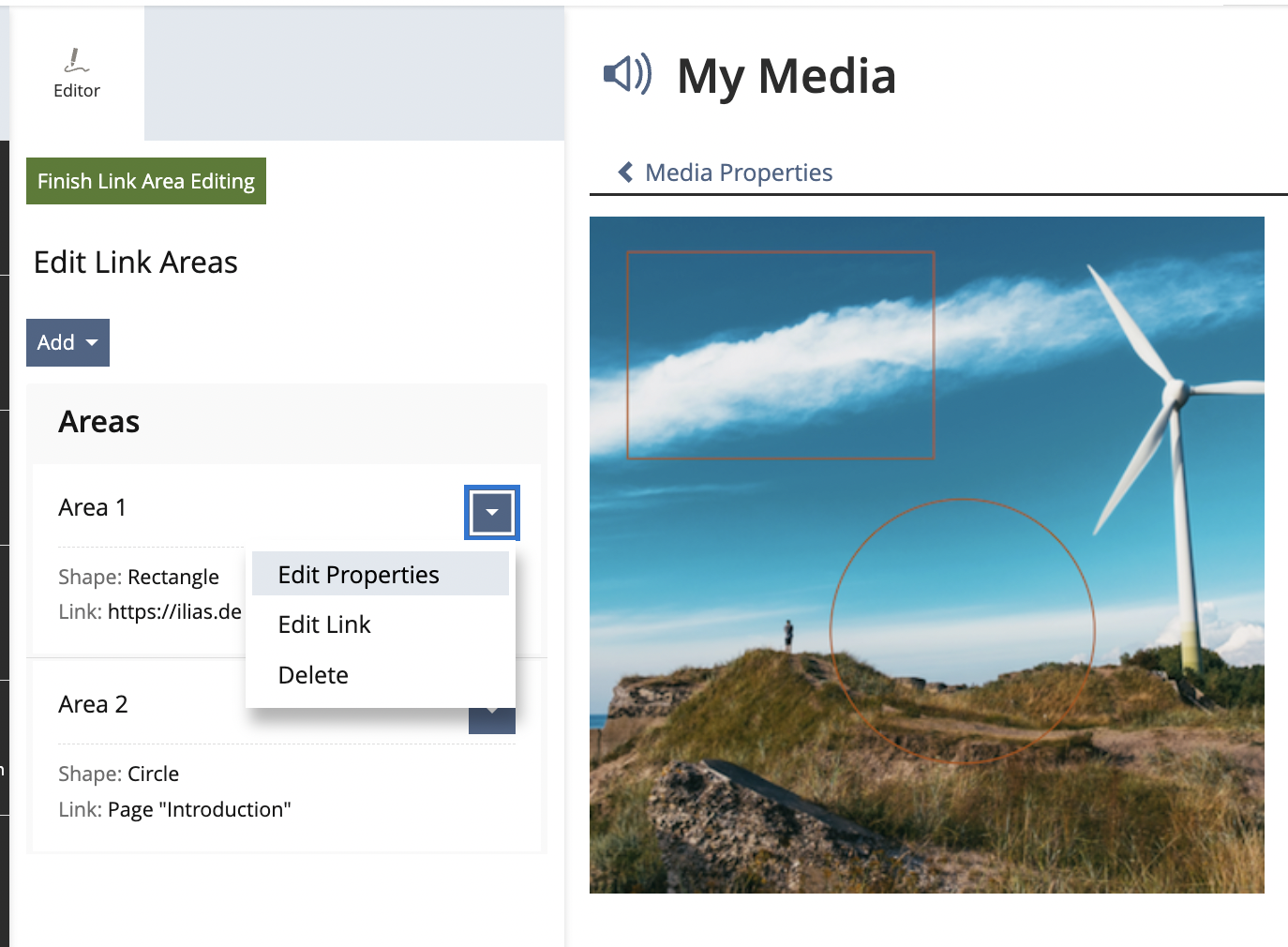Click the My Media title
This screenshot has height=947, width=1288.
(786, 76)
